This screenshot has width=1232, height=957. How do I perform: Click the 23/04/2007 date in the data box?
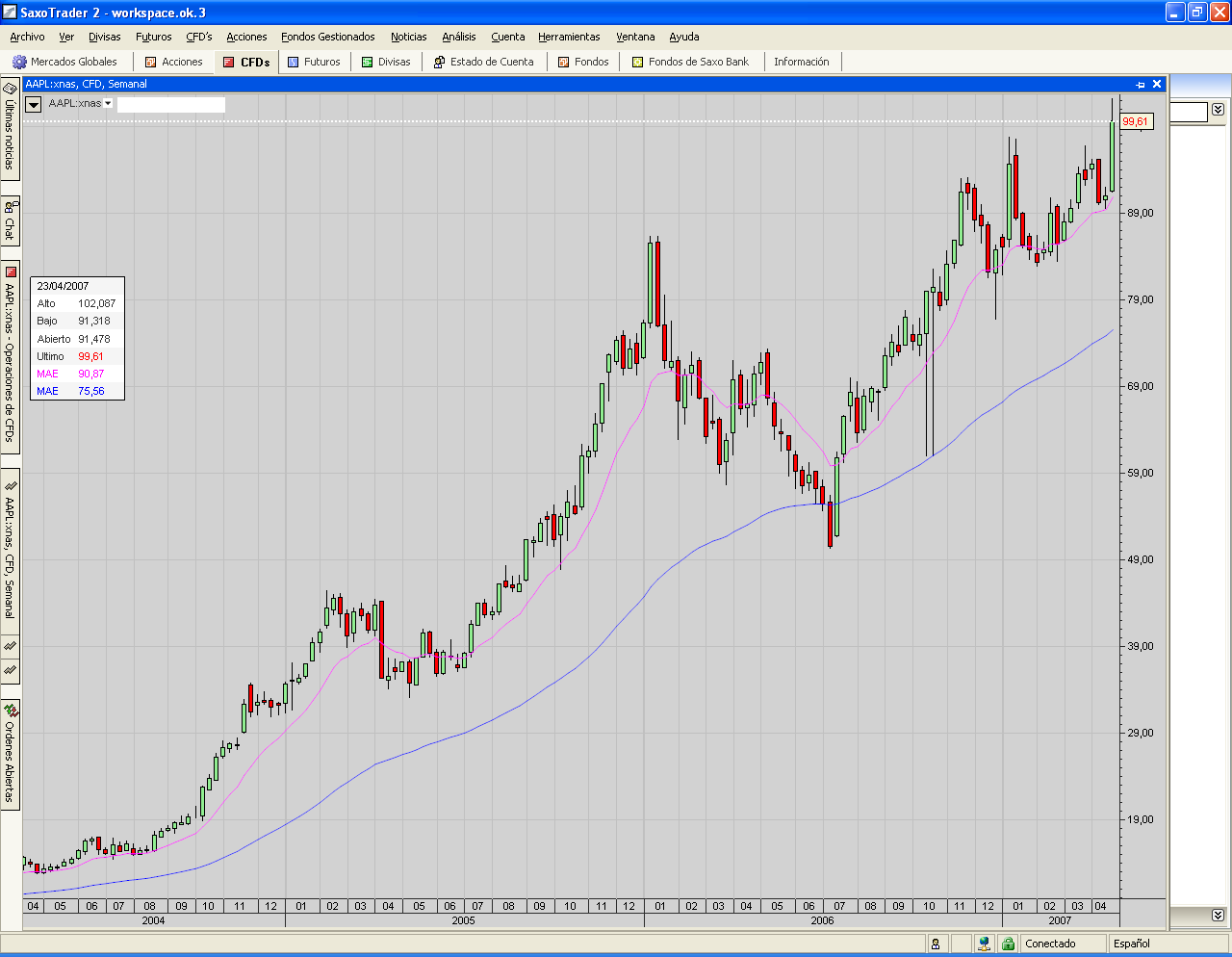[63, 286]
